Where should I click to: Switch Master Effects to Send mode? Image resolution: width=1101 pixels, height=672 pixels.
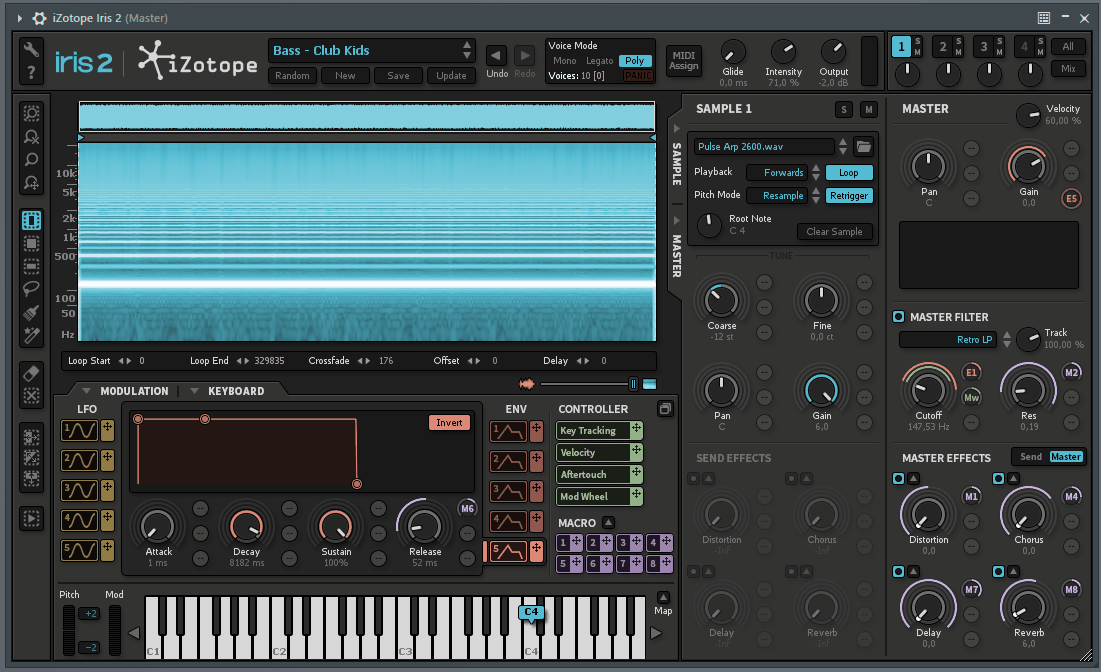(1031, 456)
